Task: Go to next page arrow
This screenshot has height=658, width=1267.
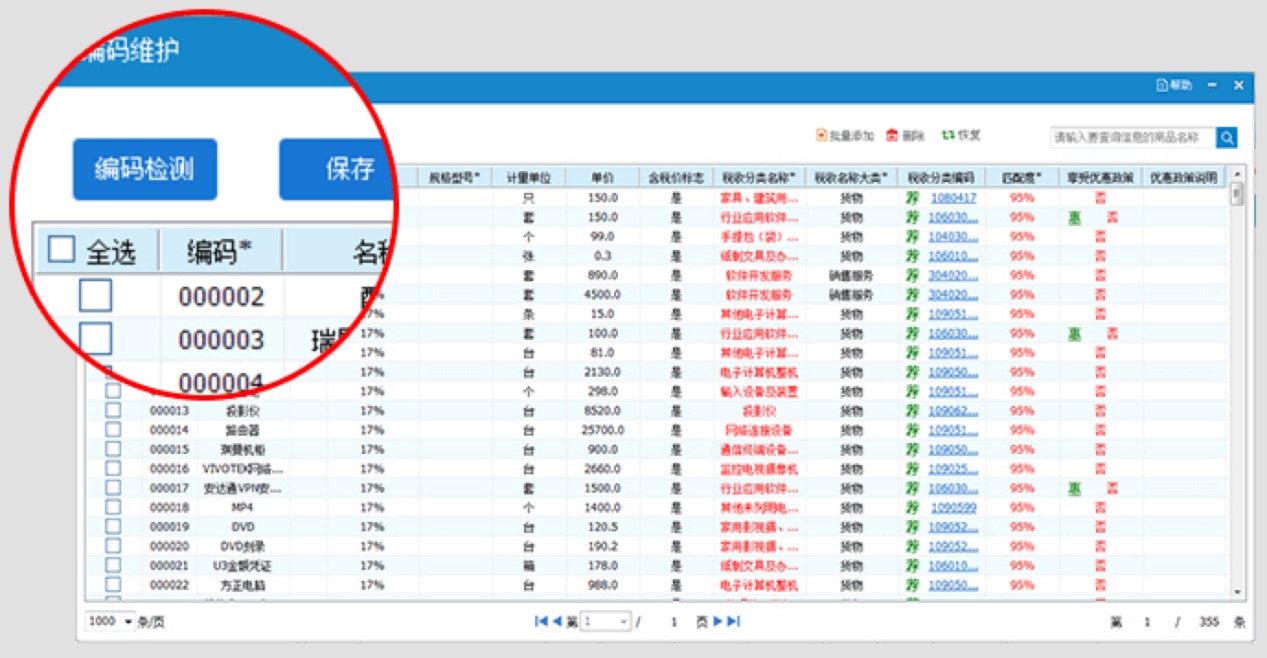Action: (717, 621)
